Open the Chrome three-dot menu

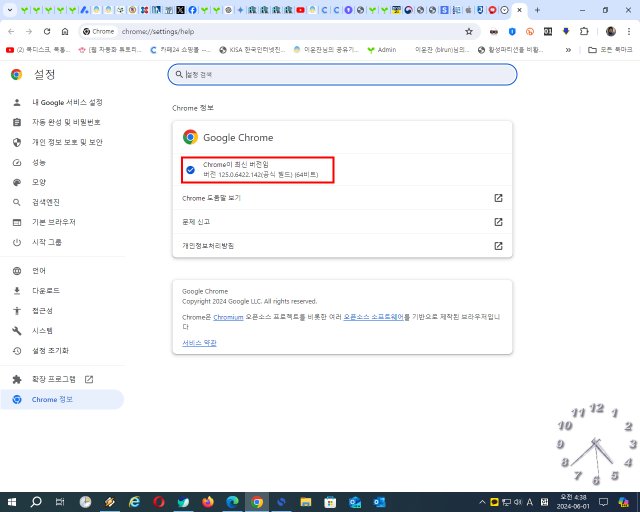click(629, 31)
